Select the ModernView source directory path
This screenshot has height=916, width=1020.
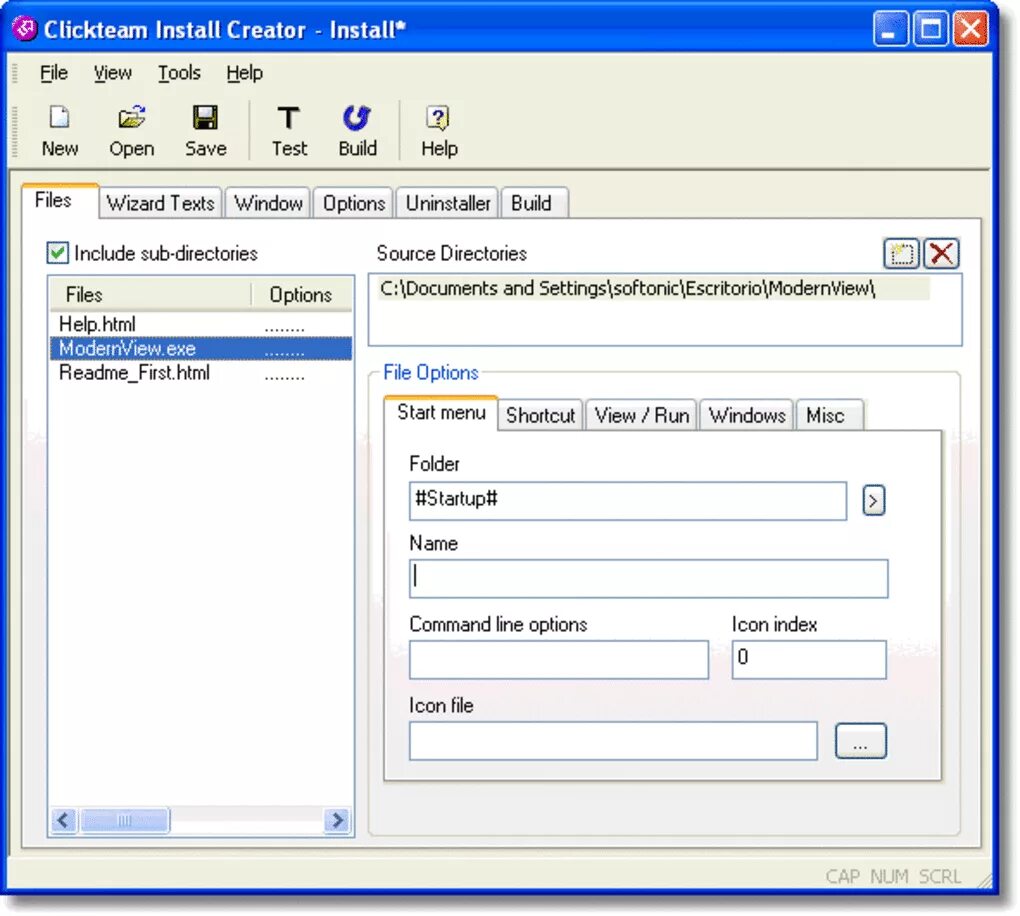[654, 288]
